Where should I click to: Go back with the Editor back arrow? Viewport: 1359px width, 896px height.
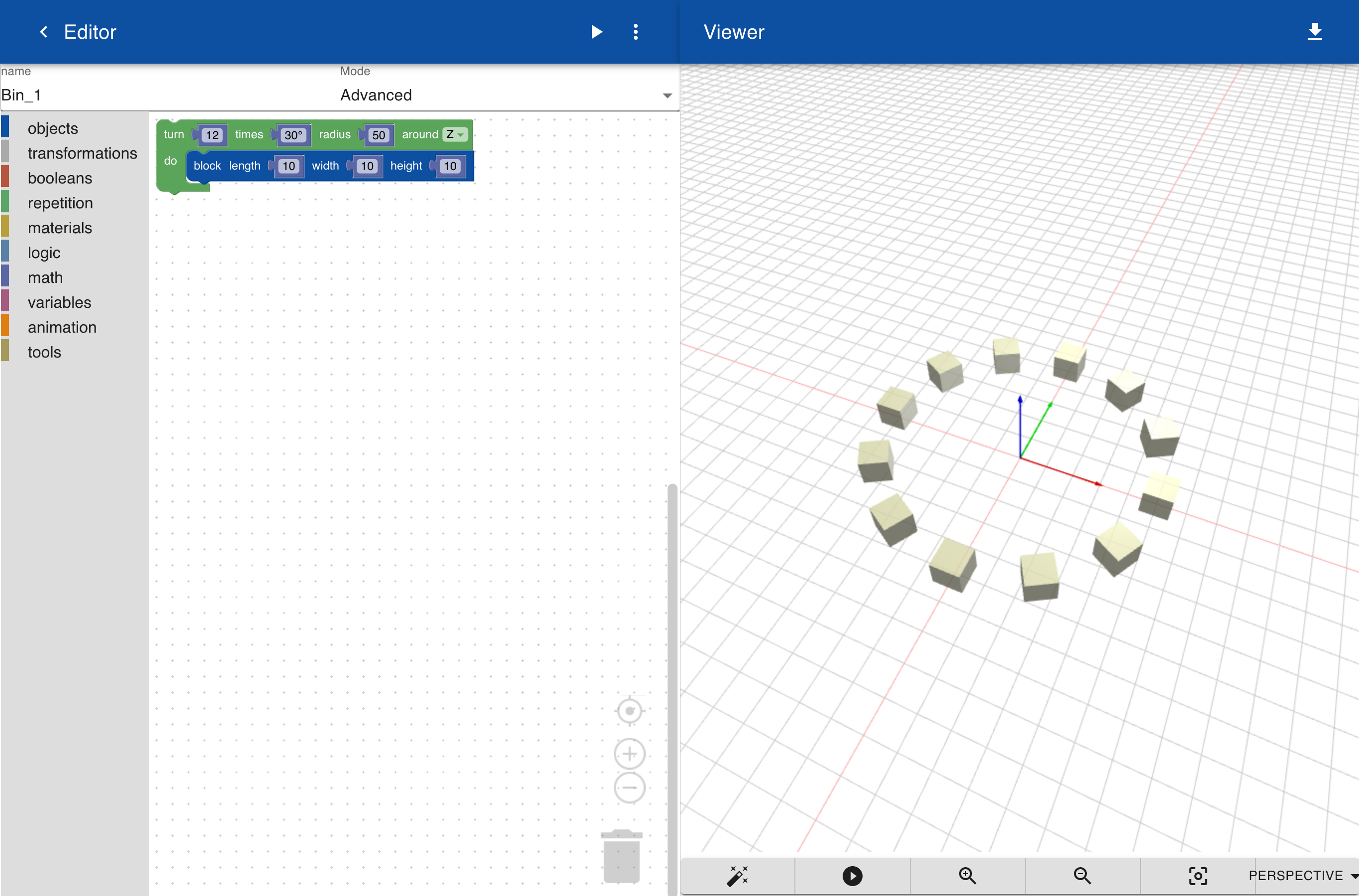(x=43, y=32)
